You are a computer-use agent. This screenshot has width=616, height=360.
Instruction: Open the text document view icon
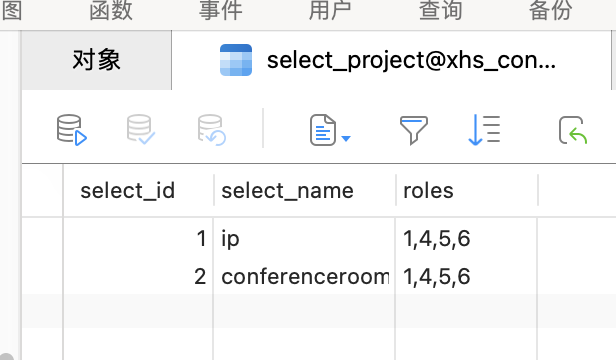pyautogui.click(x=323, y=130)
